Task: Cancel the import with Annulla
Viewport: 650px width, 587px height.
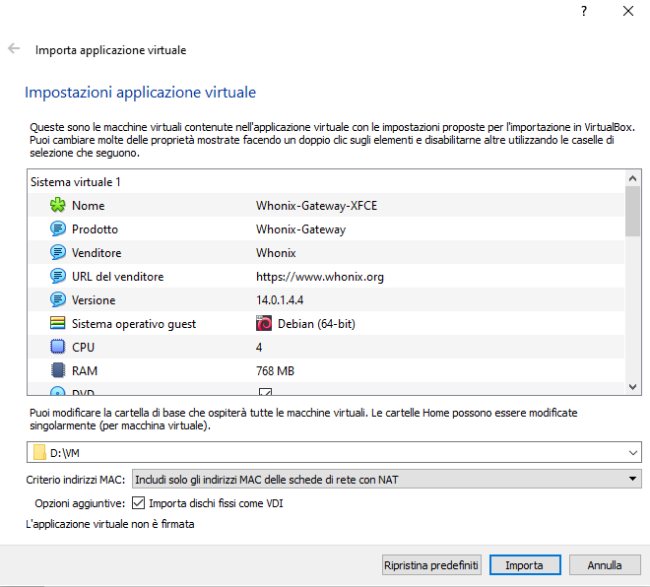Action: pos(605,565)
